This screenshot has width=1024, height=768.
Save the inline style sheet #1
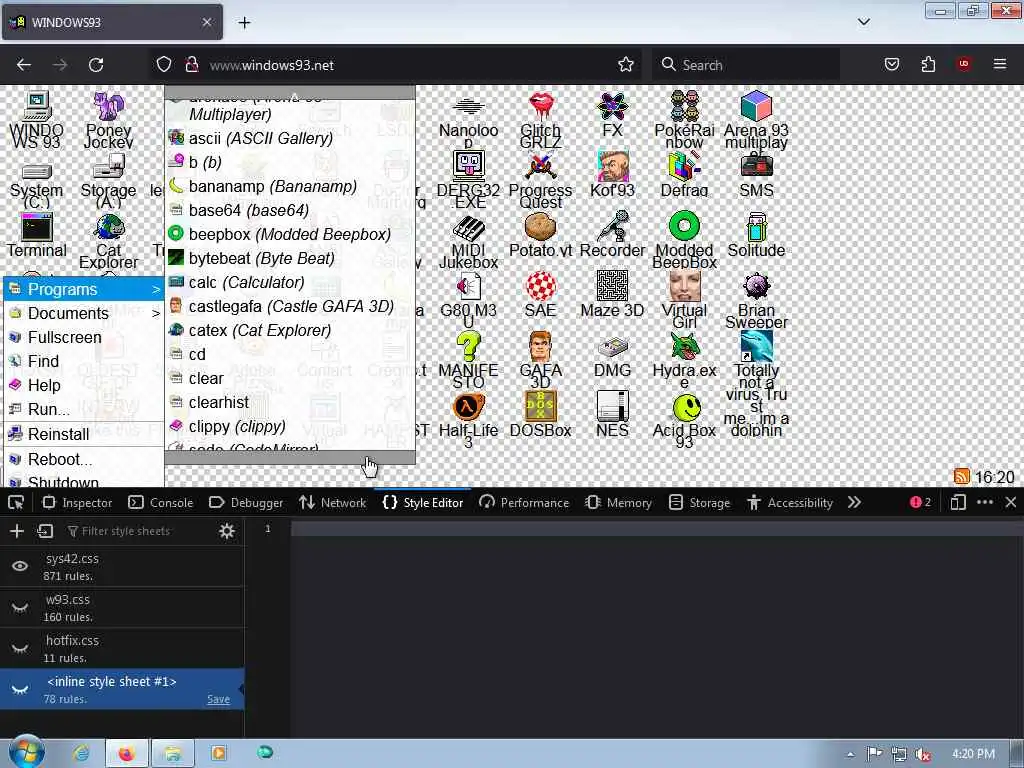[218, 699]
